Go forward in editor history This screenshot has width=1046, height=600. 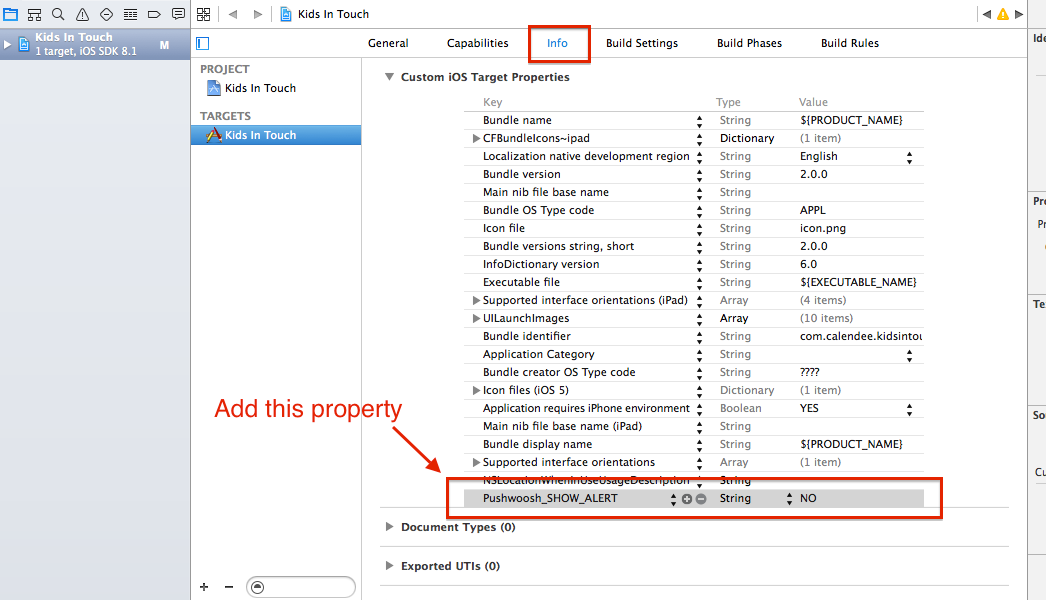[257, 14]
